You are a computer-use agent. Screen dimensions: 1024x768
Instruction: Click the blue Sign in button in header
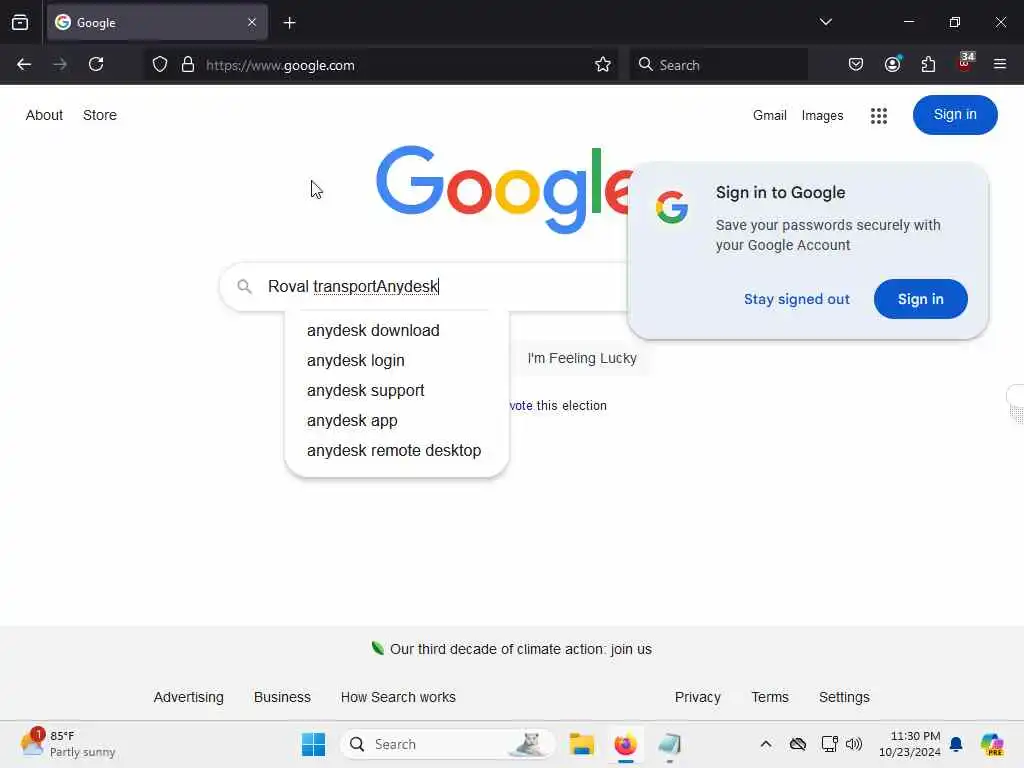point(955,115)
